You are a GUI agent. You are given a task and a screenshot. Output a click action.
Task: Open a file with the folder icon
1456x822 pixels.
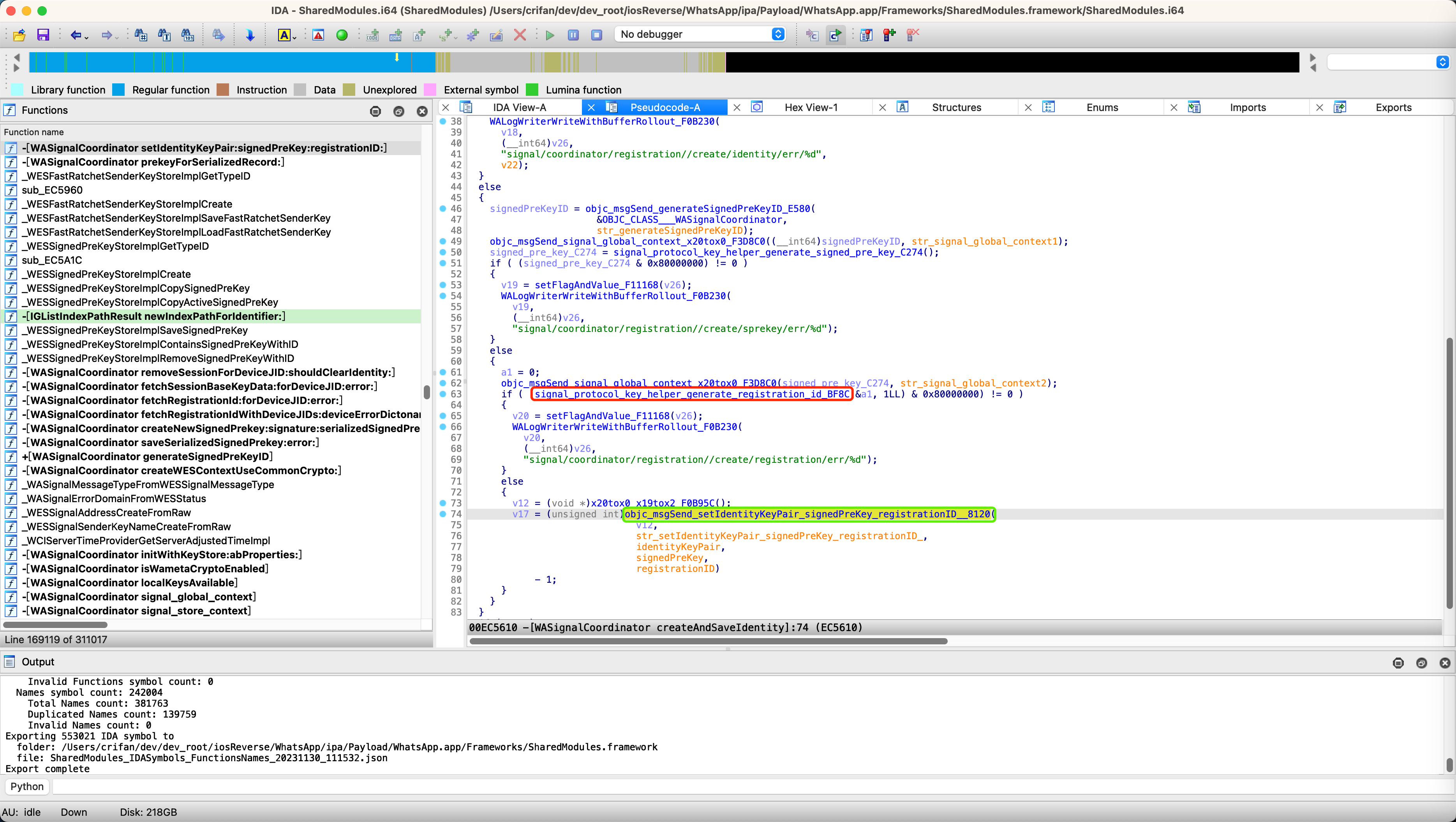click(19, 35)
